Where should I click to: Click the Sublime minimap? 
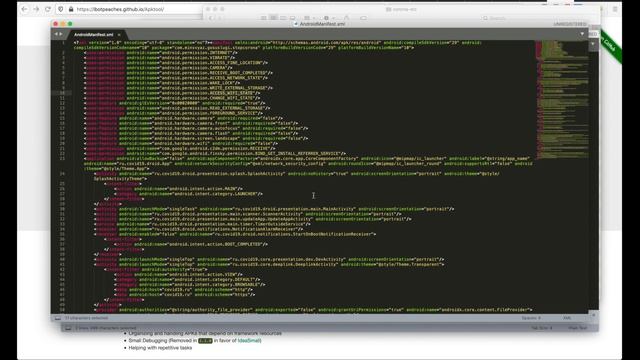(x=562, y=100)
